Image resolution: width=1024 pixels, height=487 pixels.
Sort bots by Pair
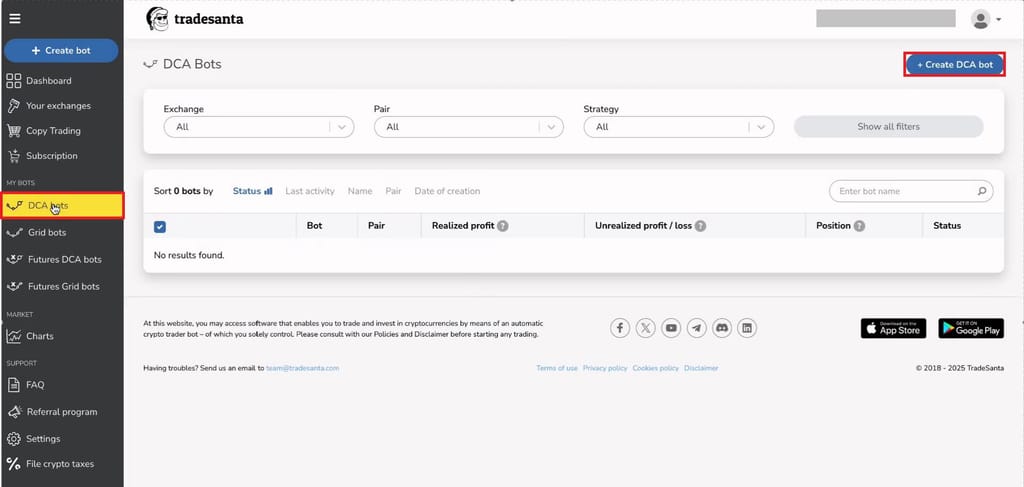[393, 191]
